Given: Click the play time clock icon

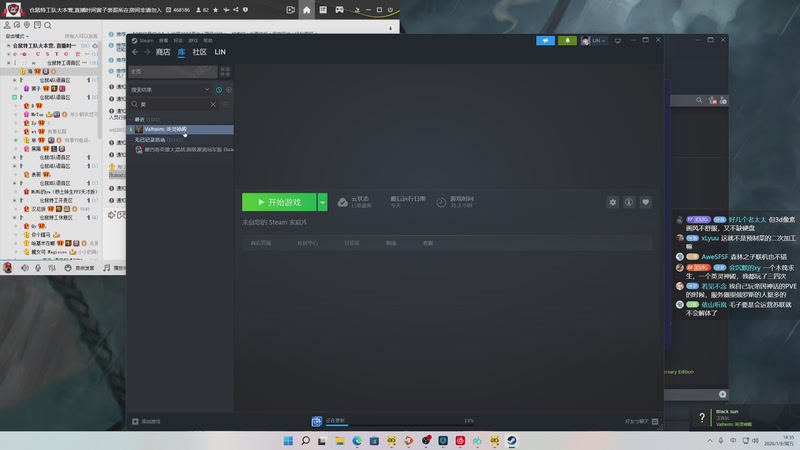Looking at the screenshot, I should tap(441, 203).
